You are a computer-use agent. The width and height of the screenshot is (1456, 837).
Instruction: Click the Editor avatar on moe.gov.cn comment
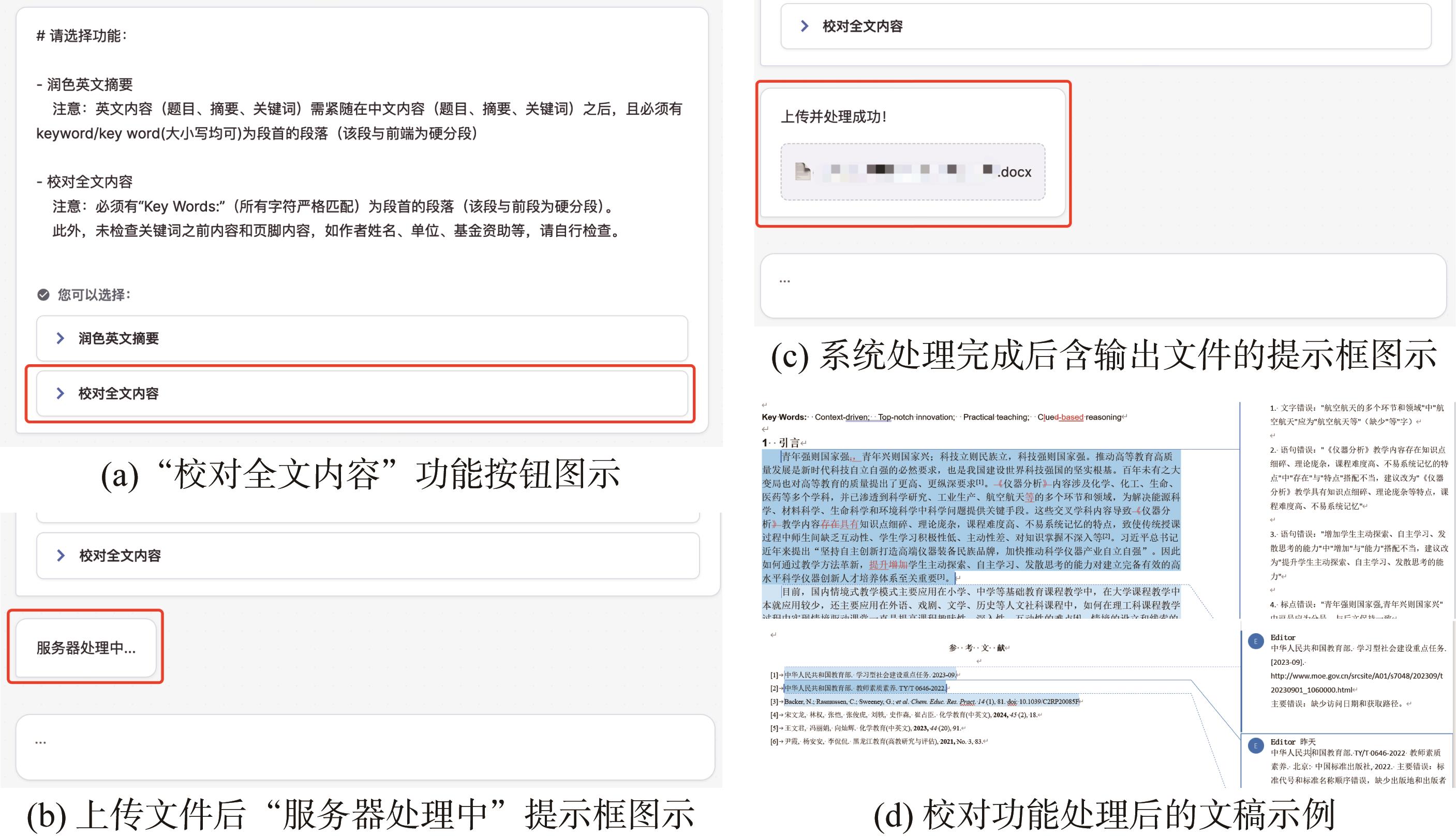pyautogui.click(x=1255, y=641)
